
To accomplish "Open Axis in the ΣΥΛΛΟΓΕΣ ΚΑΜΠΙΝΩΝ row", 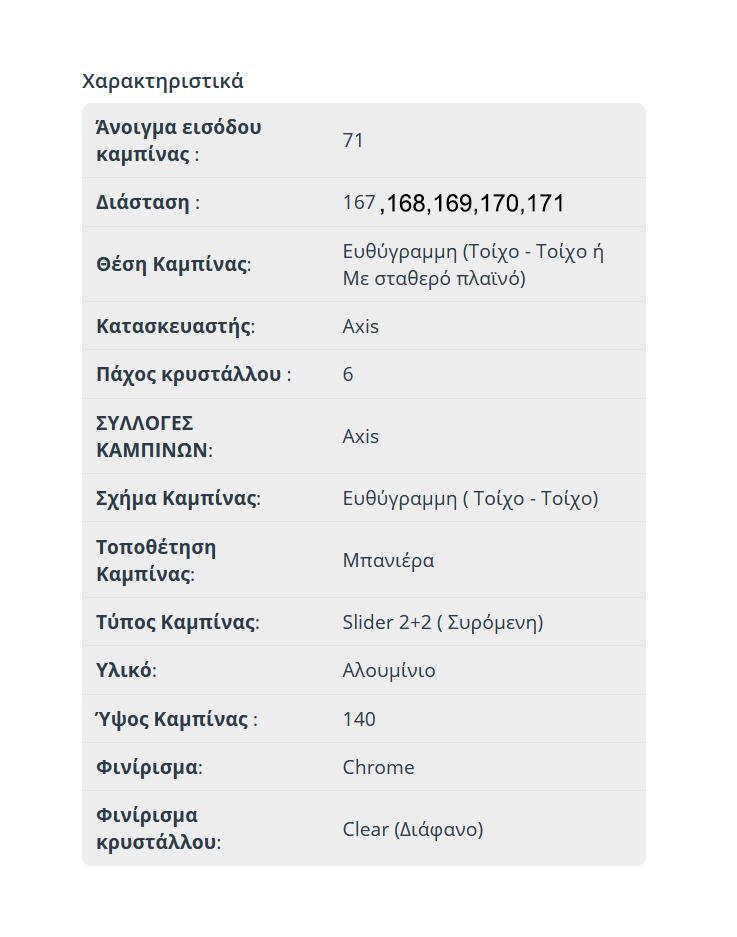I will [x=361, y=436].
